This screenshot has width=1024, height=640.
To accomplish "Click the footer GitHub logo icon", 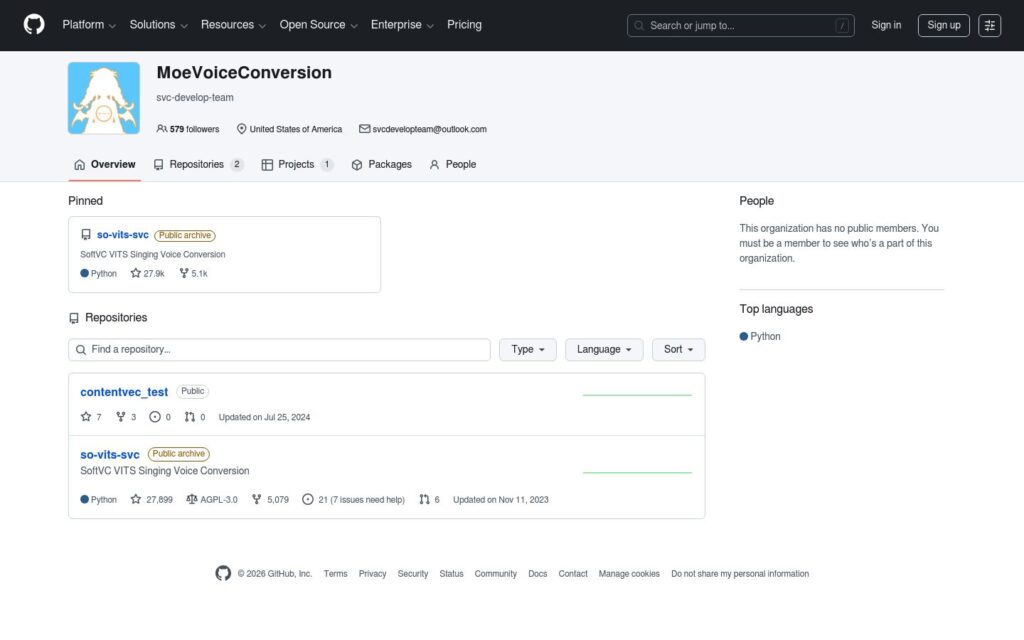I will pos(223,573).
